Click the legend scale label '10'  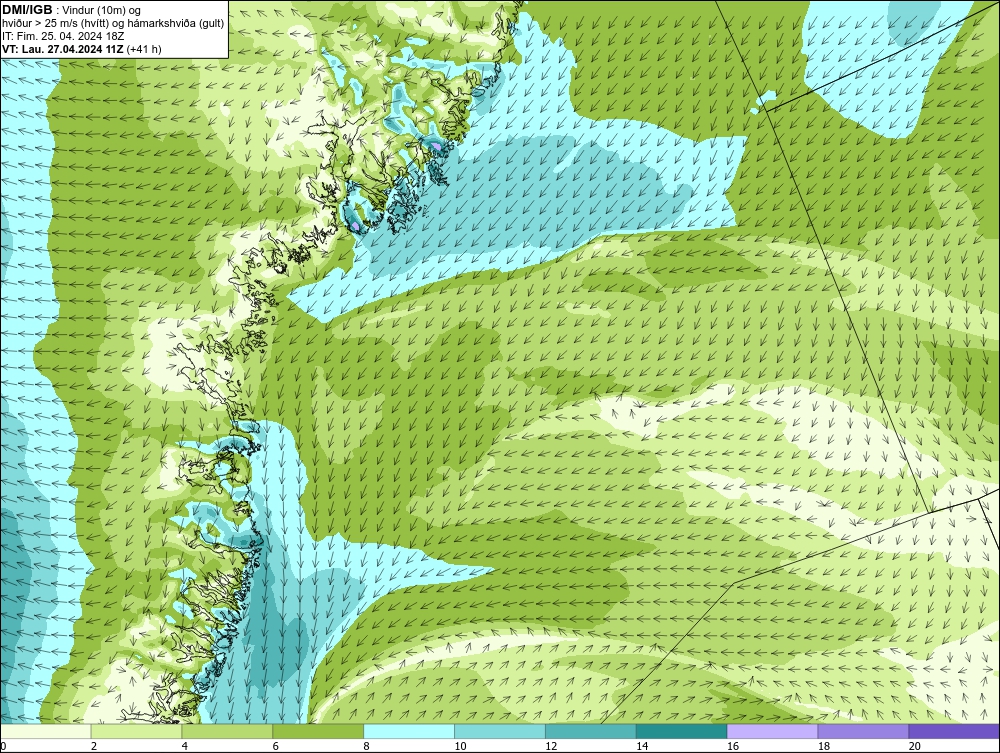[460, 746]
